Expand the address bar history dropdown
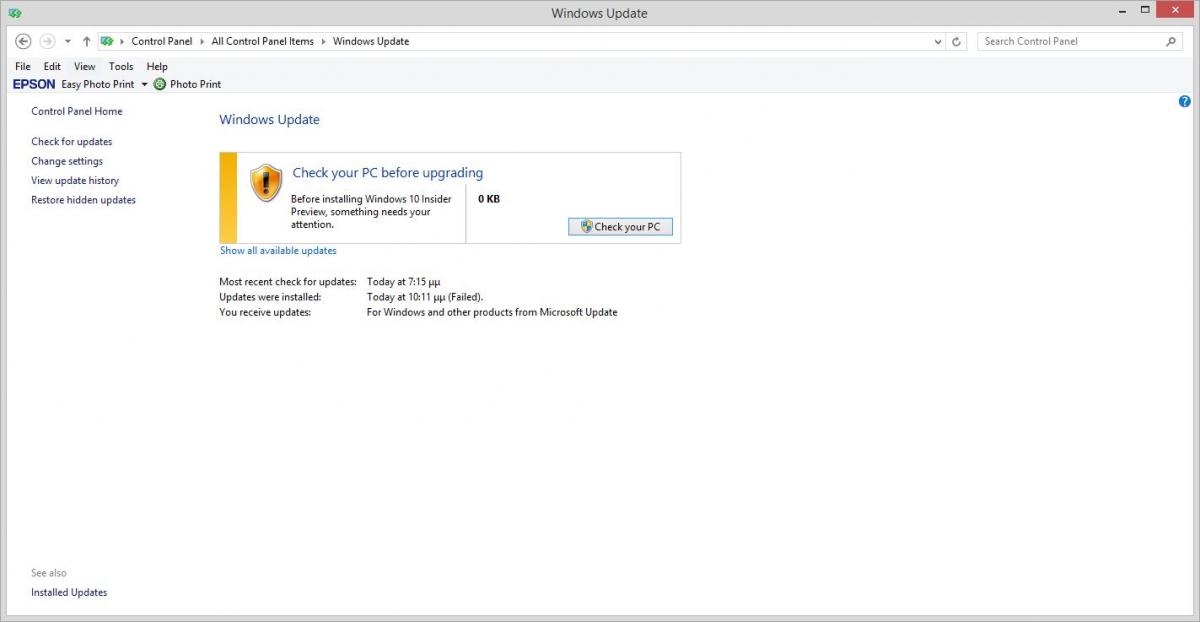The width and height of the screenshot is (1200, 622). pyautogui.click(x=937, y=42)
